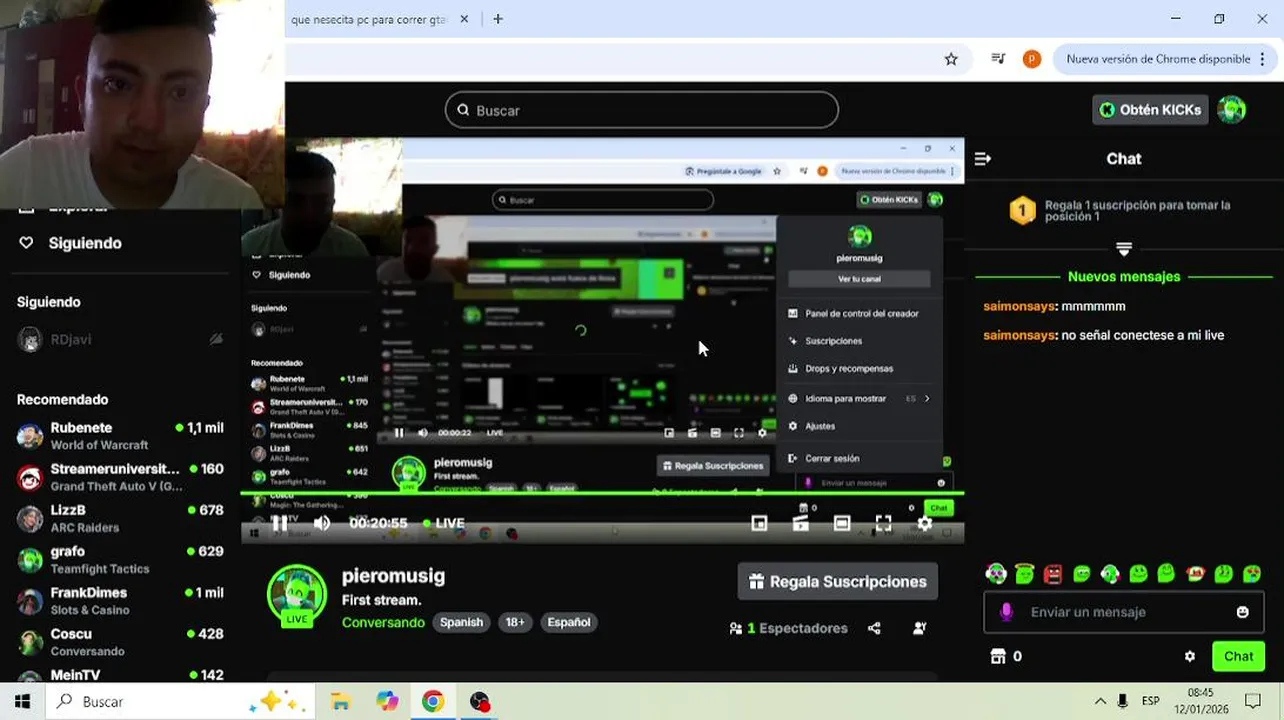Open followed channel RDjavi
Screen dimensions: 1284x720
point(70,339)
